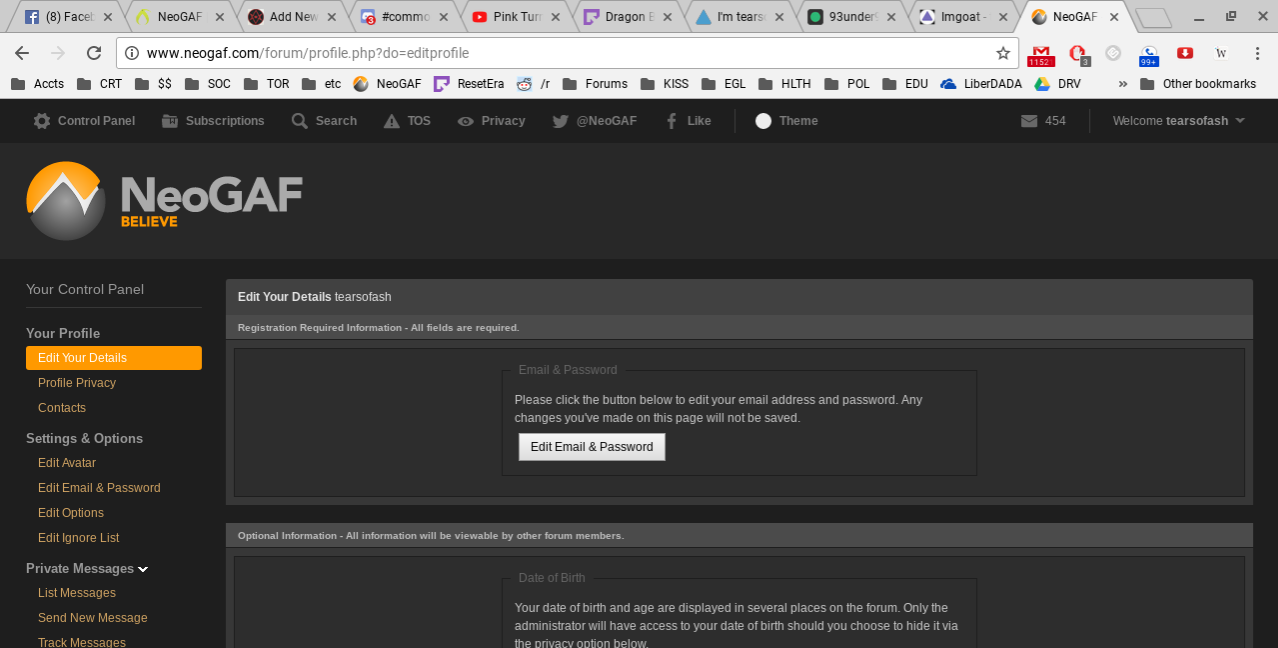
Task: Click the red Opera-style extension with badge 3
Action: point(1078,54)
